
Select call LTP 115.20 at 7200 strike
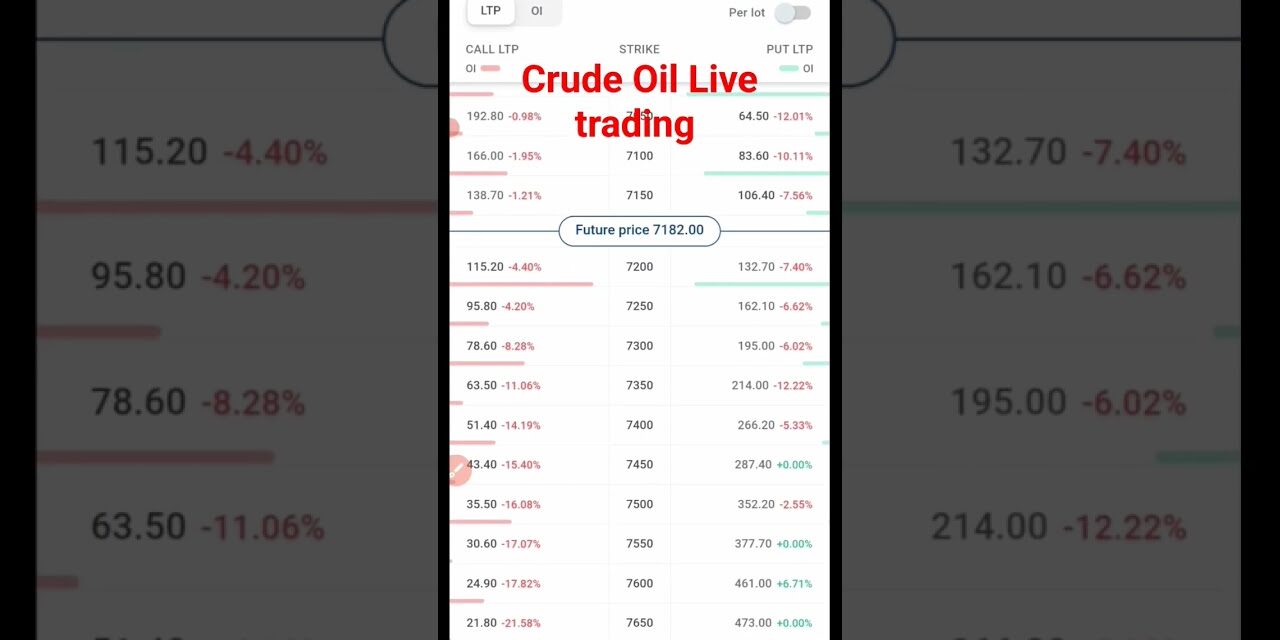pyautogui.click(x=485, y=267)
